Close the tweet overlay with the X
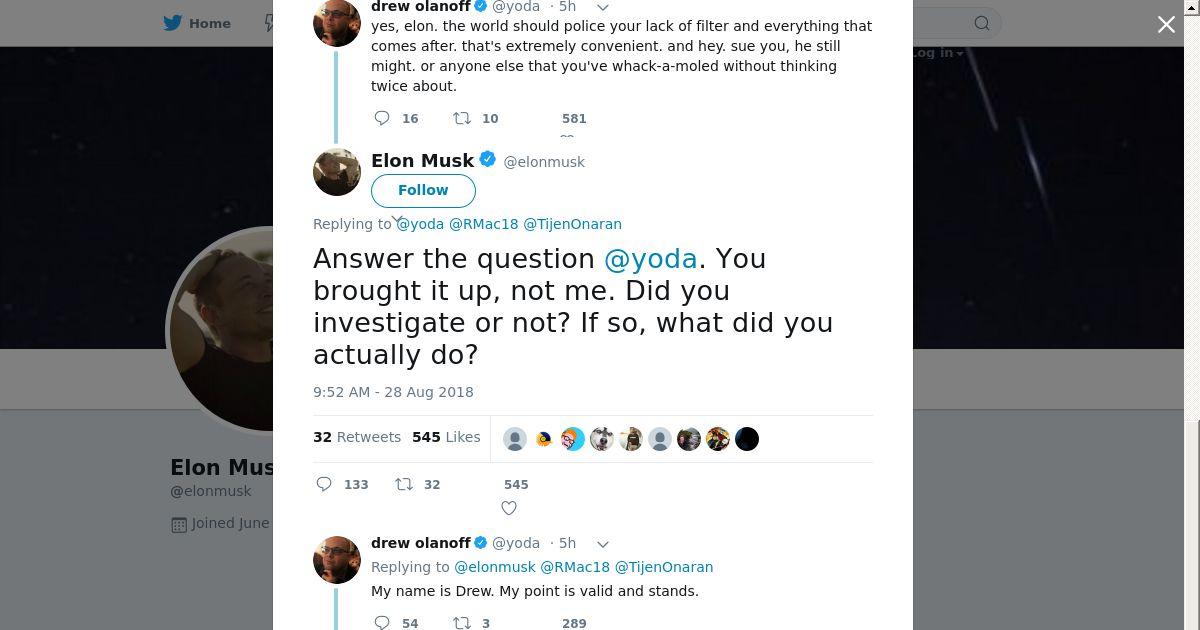Image resolution: width=1200 pixels, height=630 pixels. click(1166, 25)
